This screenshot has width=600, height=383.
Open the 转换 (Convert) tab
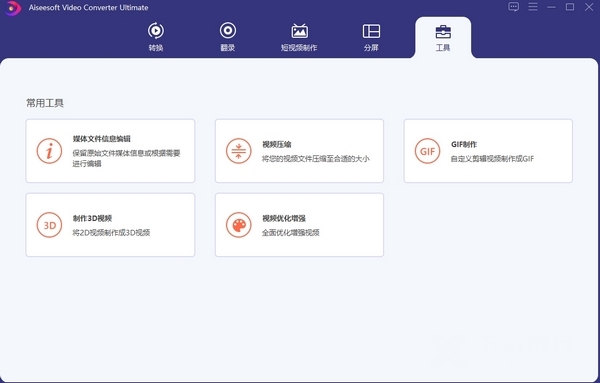(156, 37)
